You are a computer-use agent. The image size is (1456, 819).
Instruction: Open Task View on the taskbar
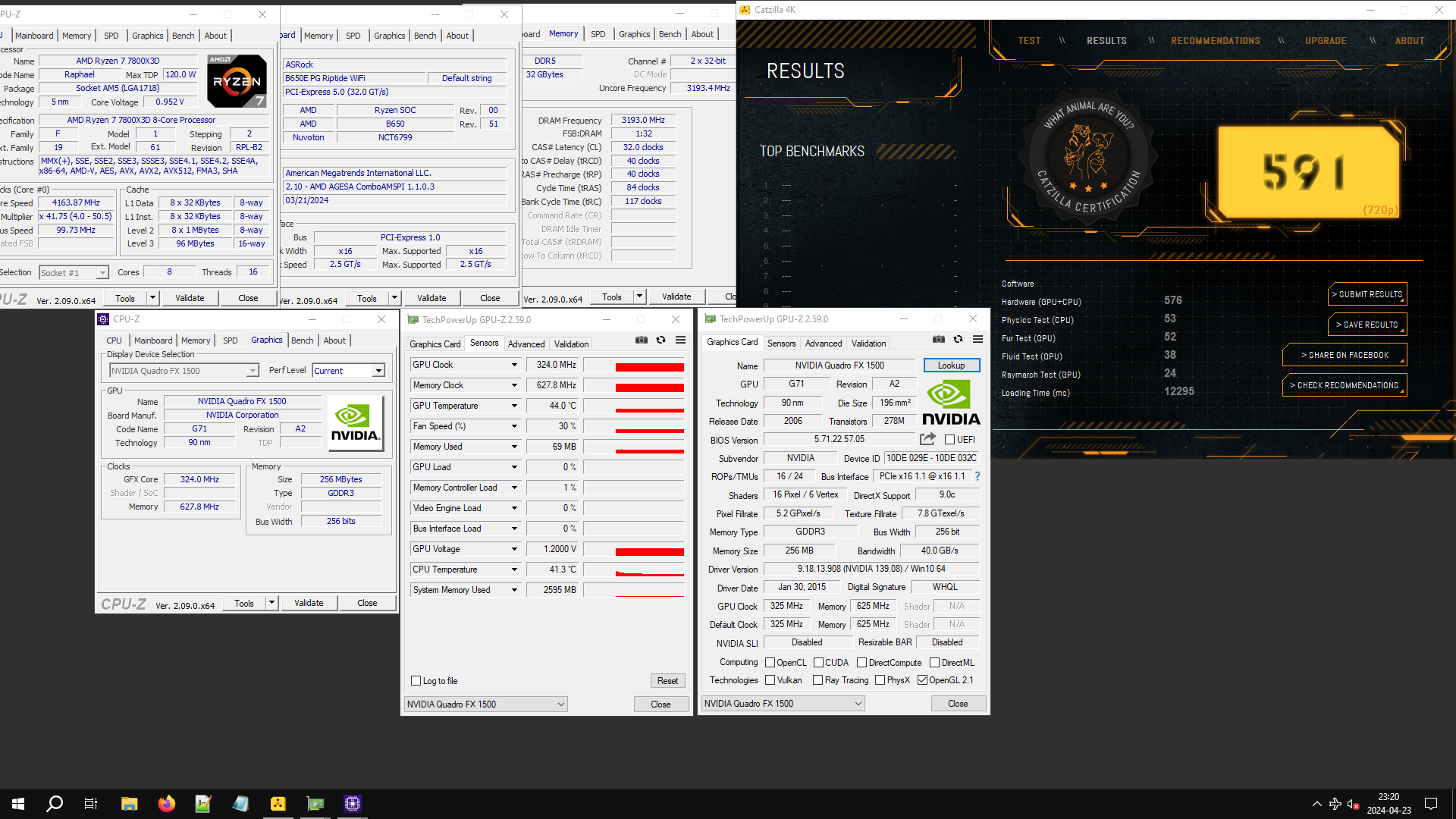pyautogui.click(x=91, y=804)
